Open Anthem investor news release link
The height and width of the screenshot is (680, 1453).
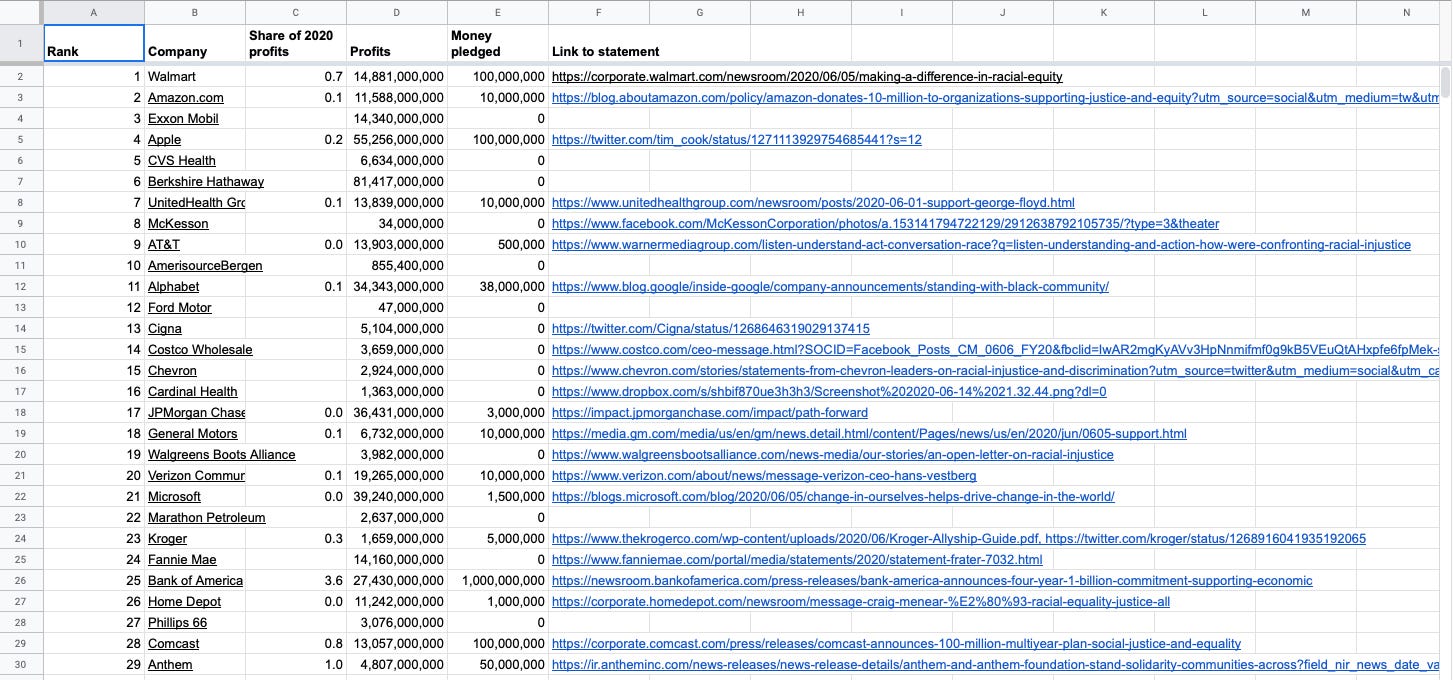pyautogui.click(x=995, y=665)
